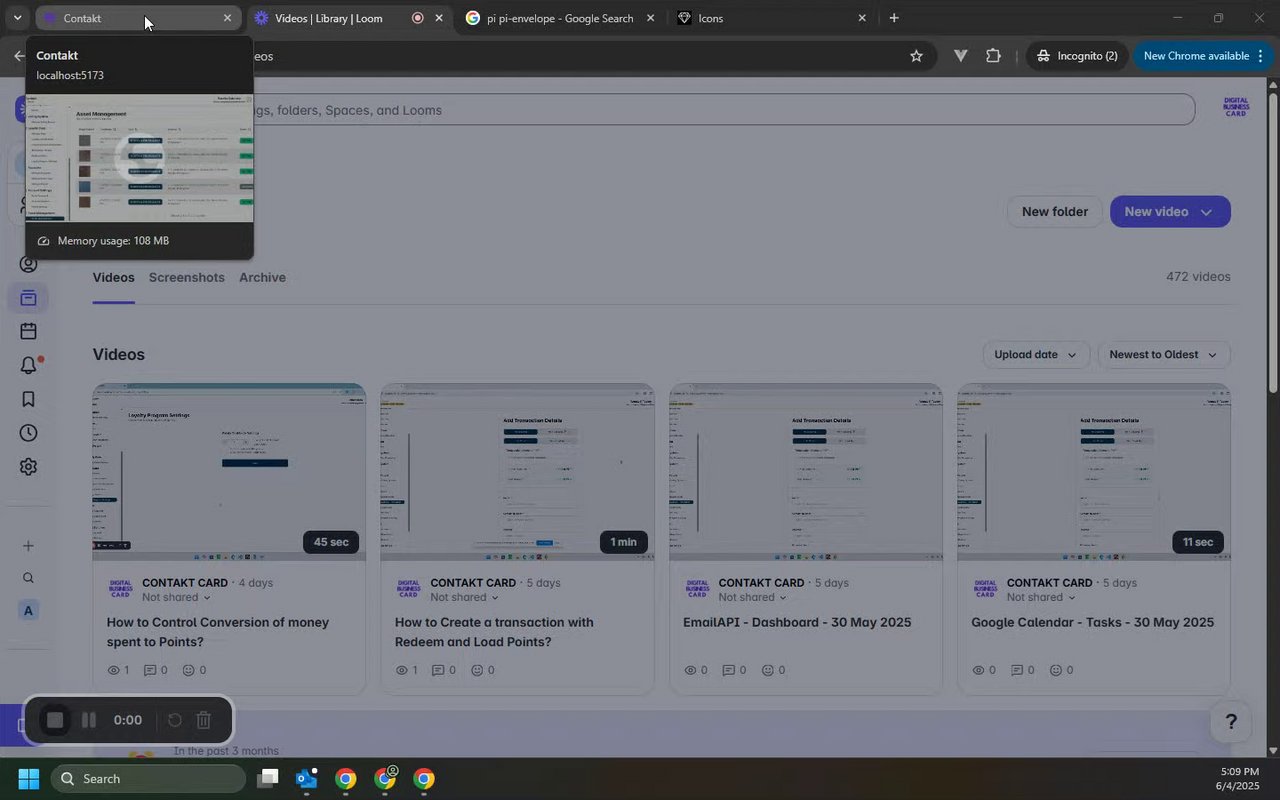The width and height of the screenshot is (1280, 800).
Task: Expand 'Not shared' on Create a transaction video
Action: pos(464,598)
